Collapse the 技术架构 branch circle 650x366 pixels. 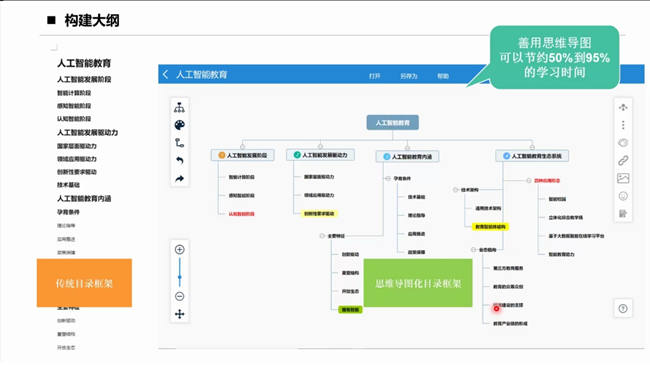click(x=456, y=190)
